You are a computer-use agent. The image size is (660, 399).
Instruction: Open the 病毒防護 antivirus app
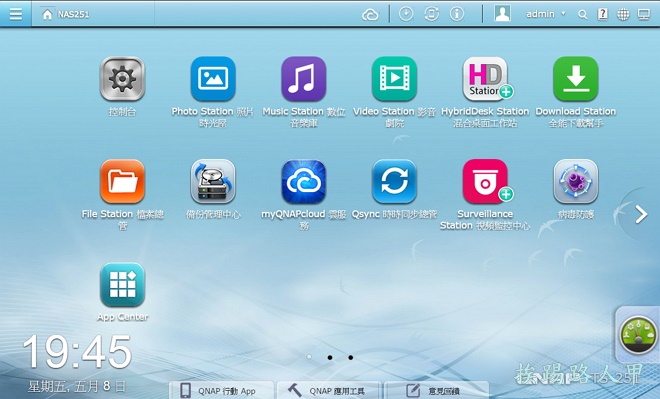(x=576, y=181)
